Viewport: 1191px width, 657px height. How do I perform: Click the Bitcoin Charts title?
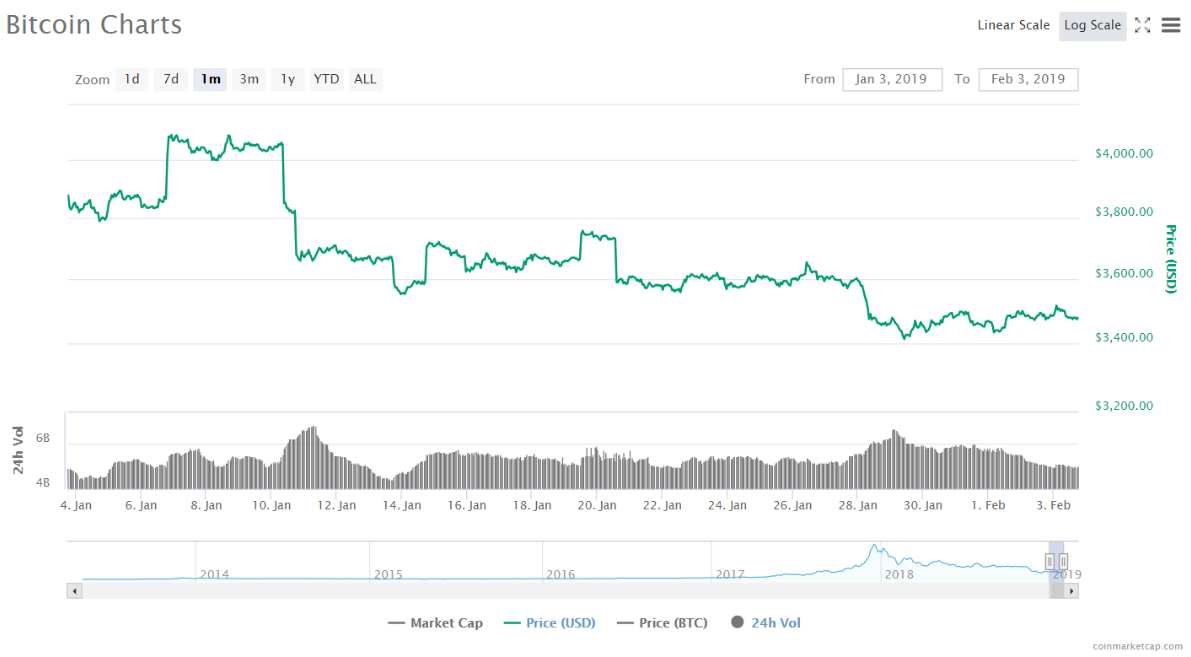94,24
